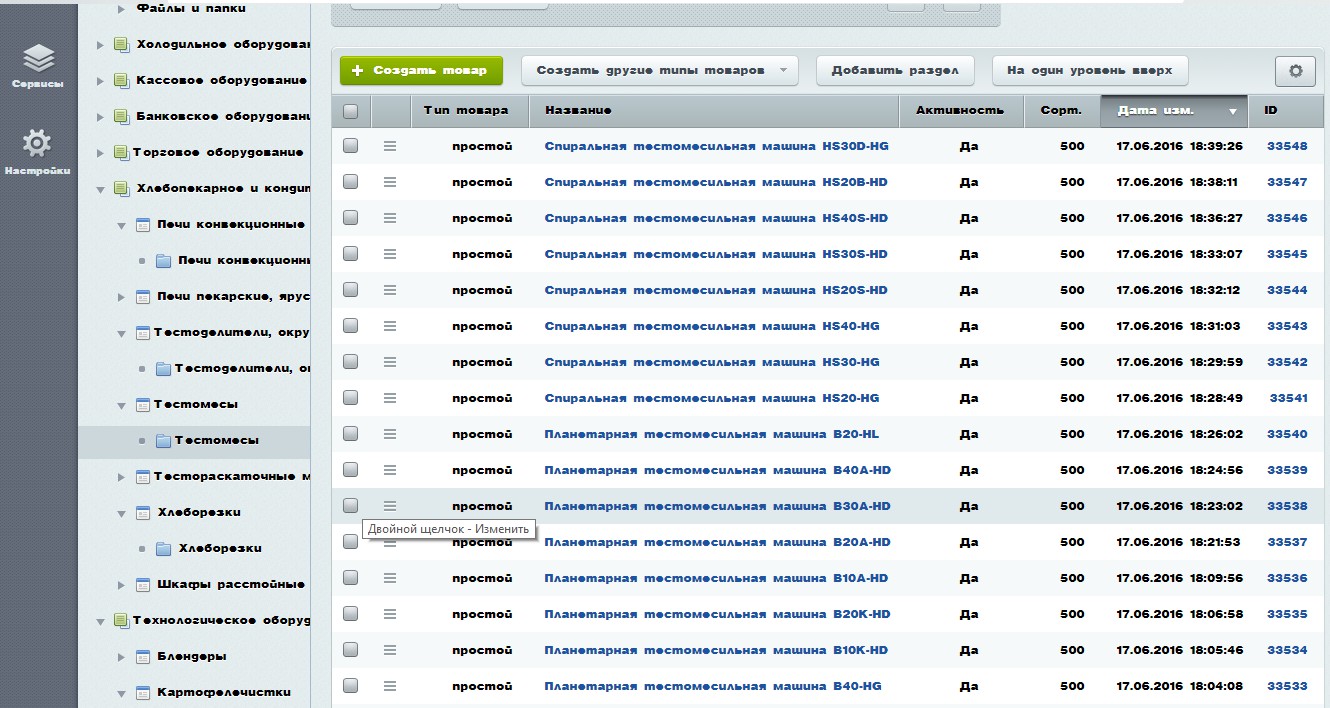This screenshot has height=708, width=1330.
Task: Click the Блендеры section icon
Action: click(x=142, y=656)
